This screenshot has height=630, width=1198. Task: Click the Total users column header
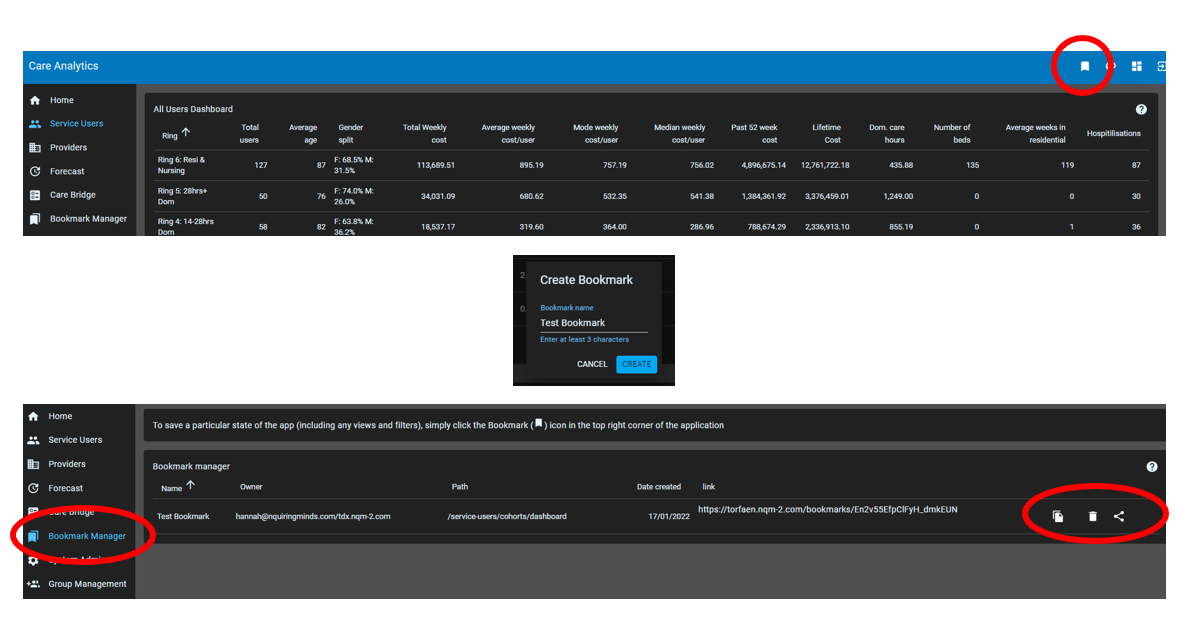(x=250, y=134)
